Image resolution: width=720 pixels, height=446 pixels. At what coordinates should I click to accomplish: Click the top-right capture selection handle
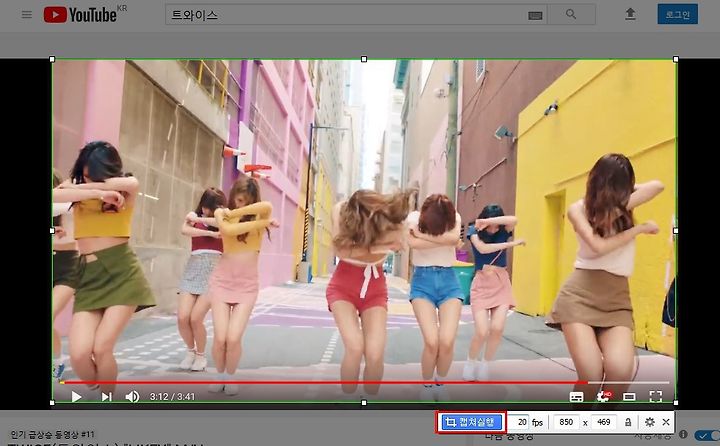pyautogui.click(x=676, y=59)
